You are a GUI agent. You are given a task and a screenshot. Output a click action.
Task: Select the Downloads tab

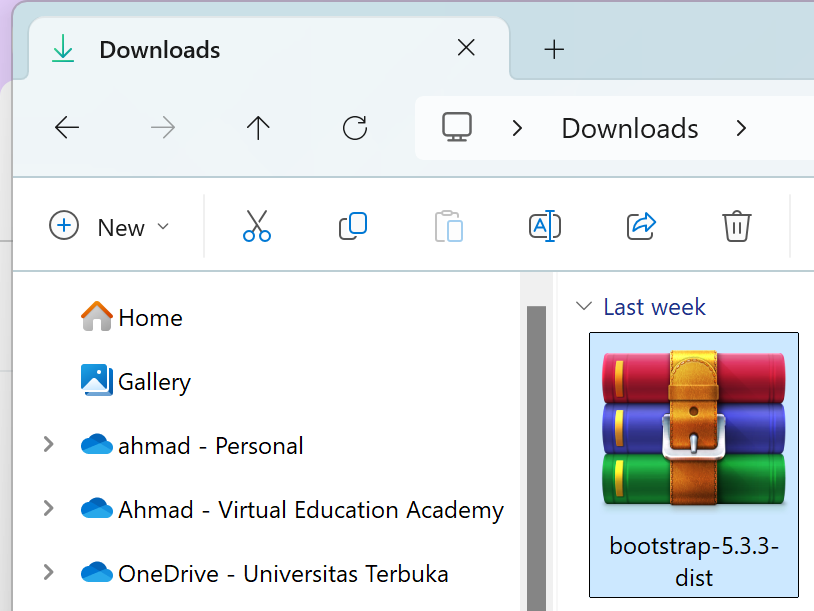click(269, 49)
